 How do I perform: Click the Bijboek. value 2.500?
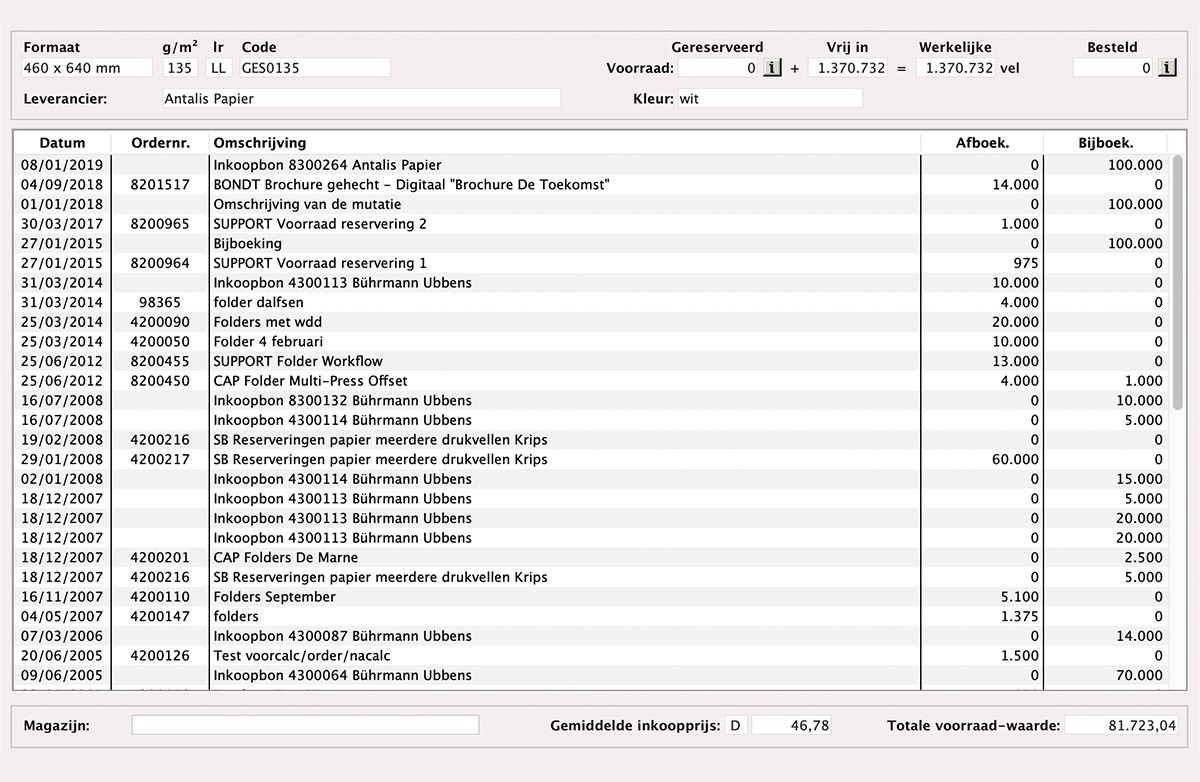(x=1142, y=557)
